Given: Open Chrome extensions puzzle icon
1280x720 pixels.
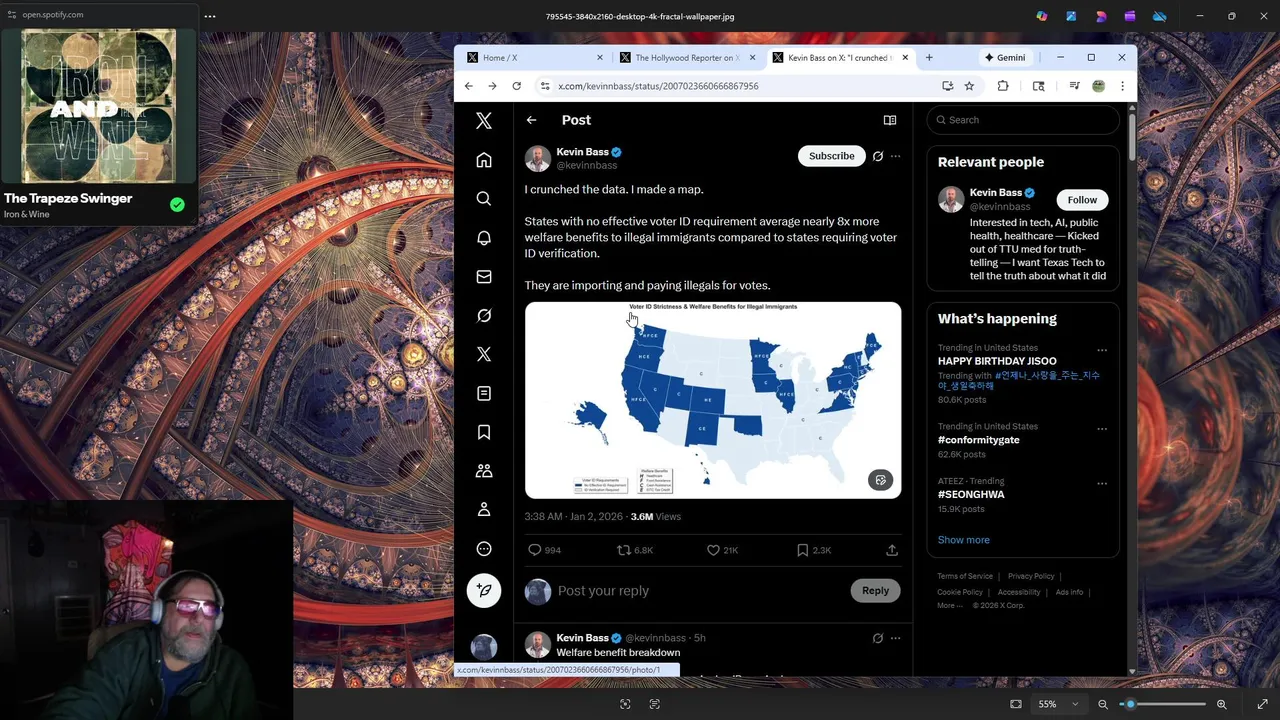Looking at the screenshot, I should point(1003,86).
